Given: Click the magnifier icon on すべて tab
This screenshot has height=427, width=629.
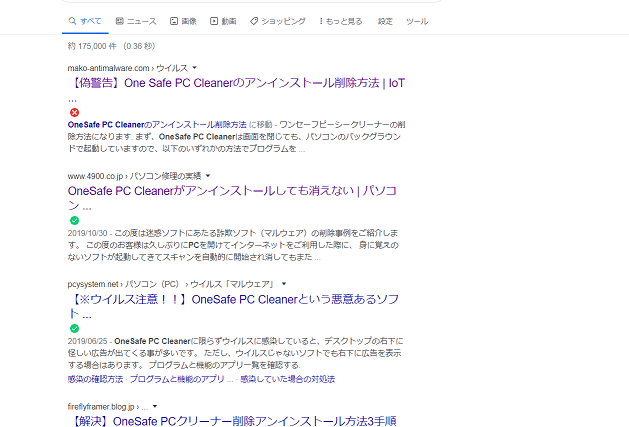Looking at the screenshot, I should click(x=72, y=21).
